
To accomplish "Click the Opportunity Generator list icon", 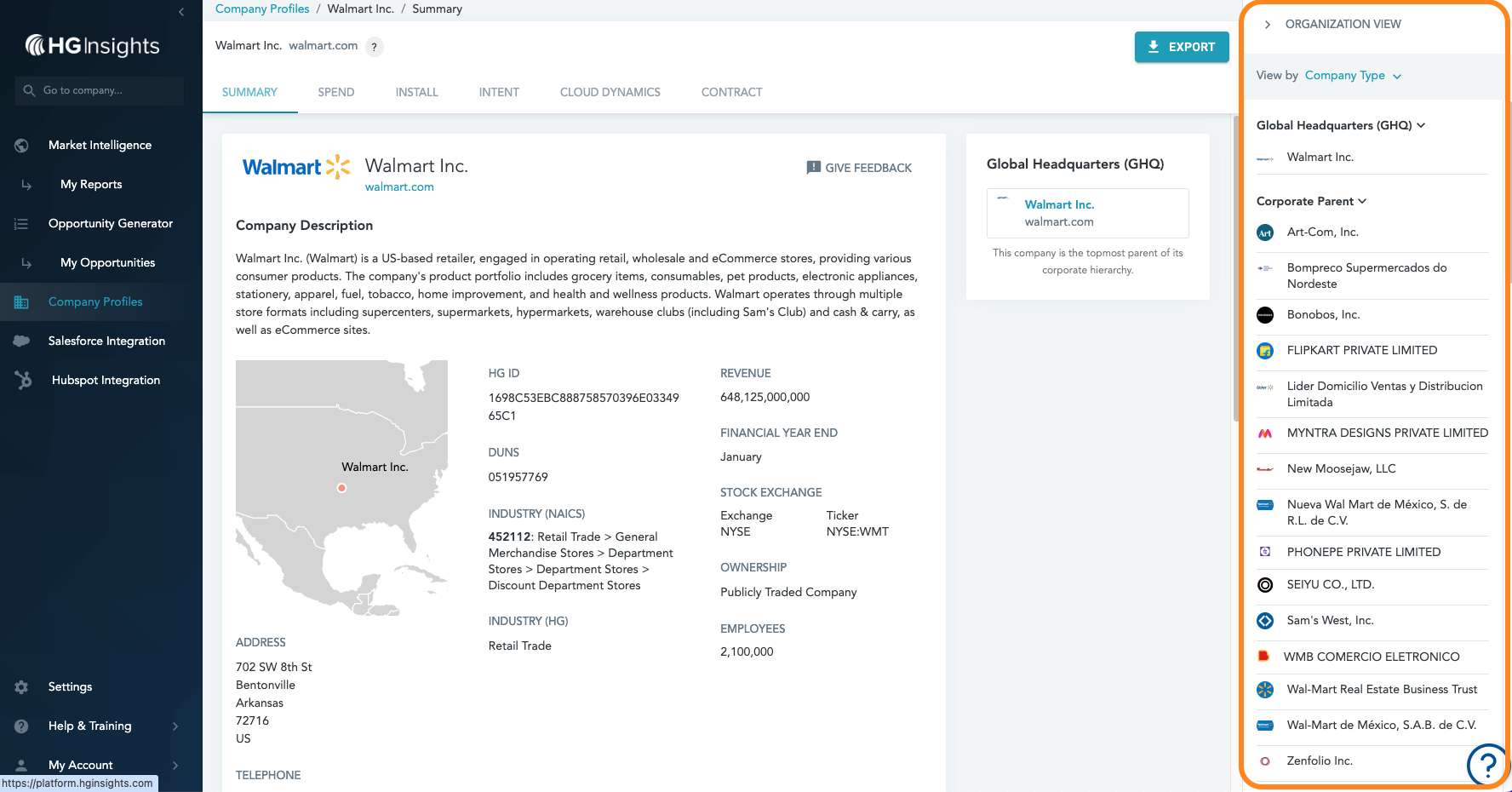I will (x=21, y=223).
